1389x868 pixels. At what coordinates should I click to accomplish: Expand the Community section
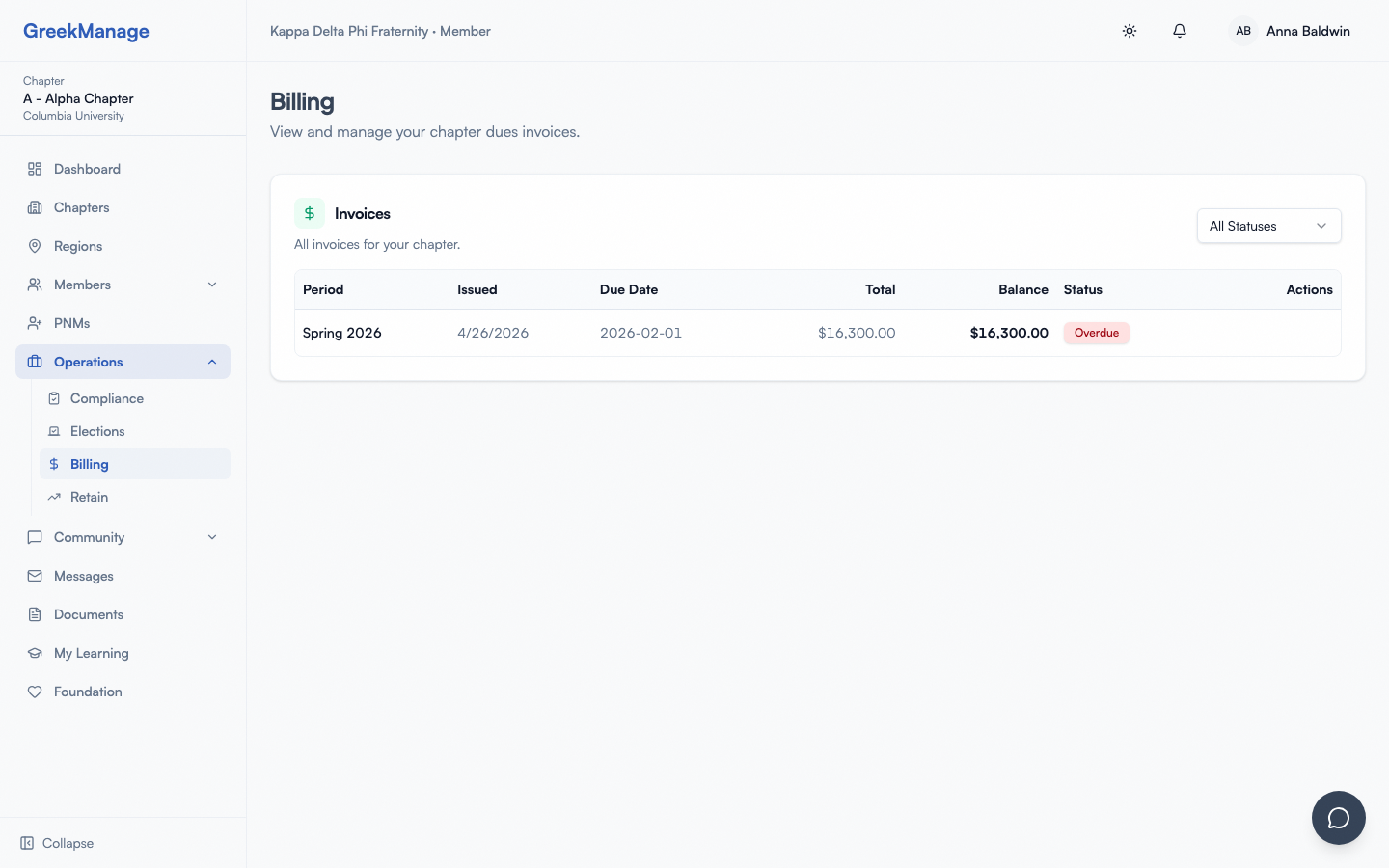(x=212, y=537)
